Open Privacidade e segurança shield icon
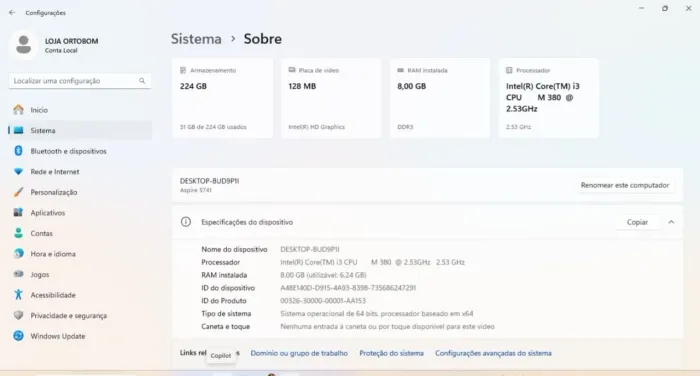Viewport: 700px width, 376px height. (x=18, y=315)
